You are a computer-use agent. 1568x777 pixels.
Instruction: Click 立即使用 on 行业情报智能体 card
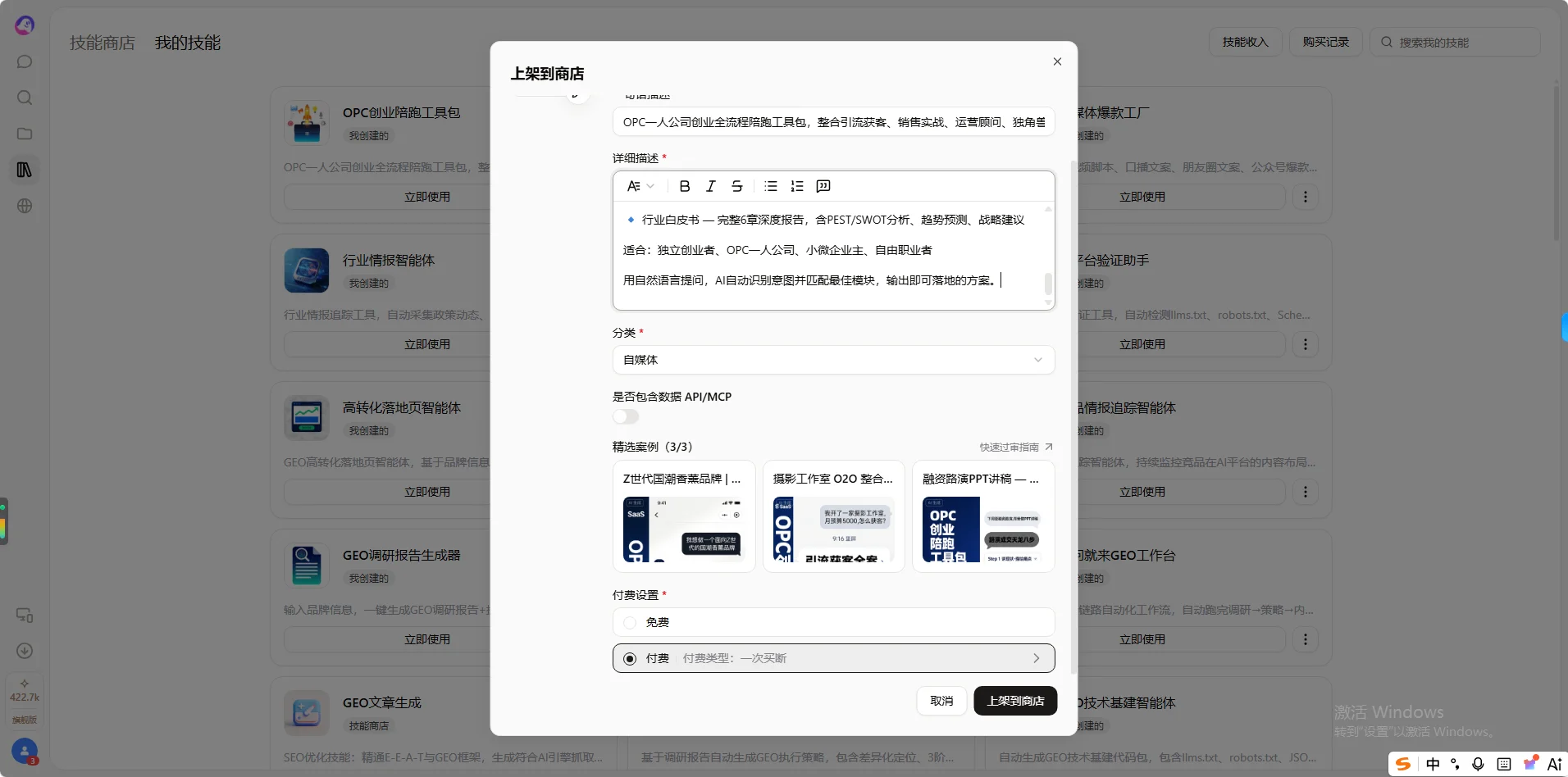[427, 344]
